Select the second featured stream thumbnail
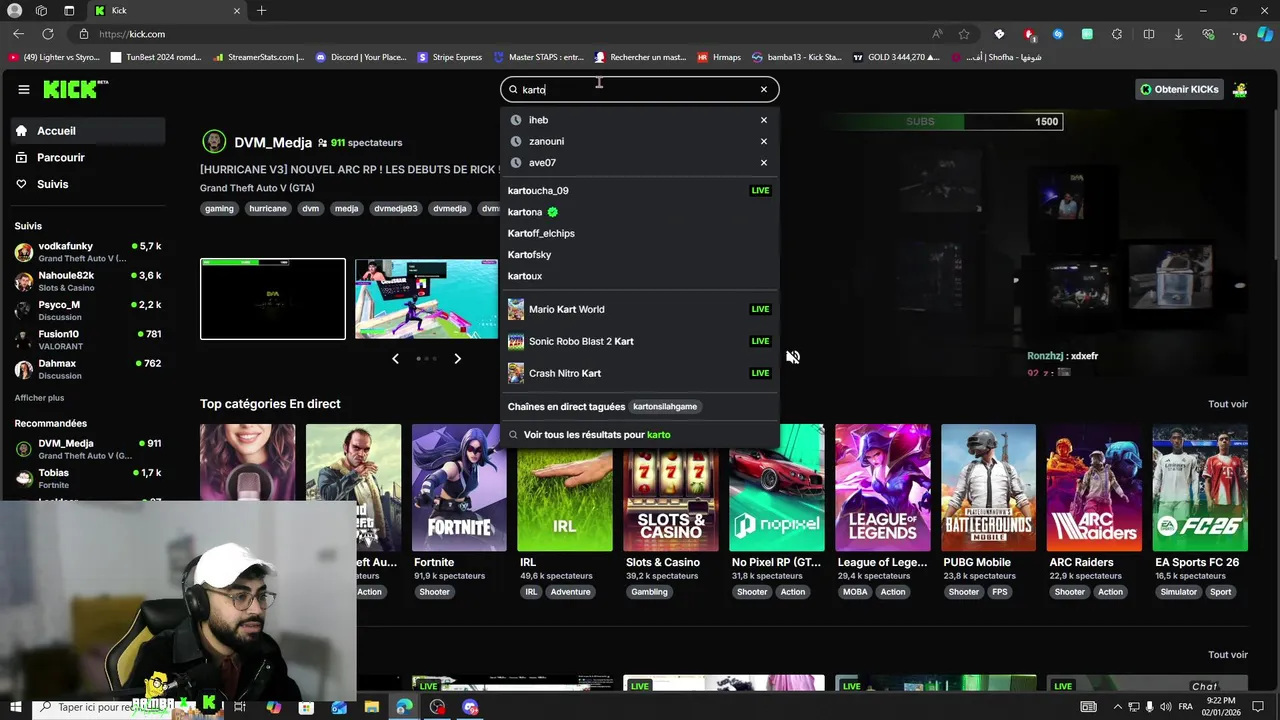 426,299
